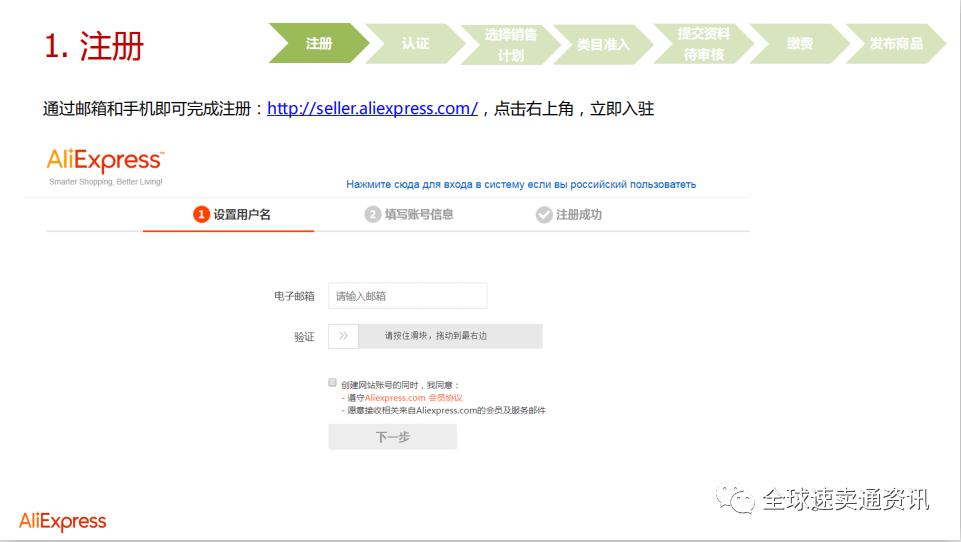
Task: Click the number 2 step circle icon
Action: tap(373, 215)
